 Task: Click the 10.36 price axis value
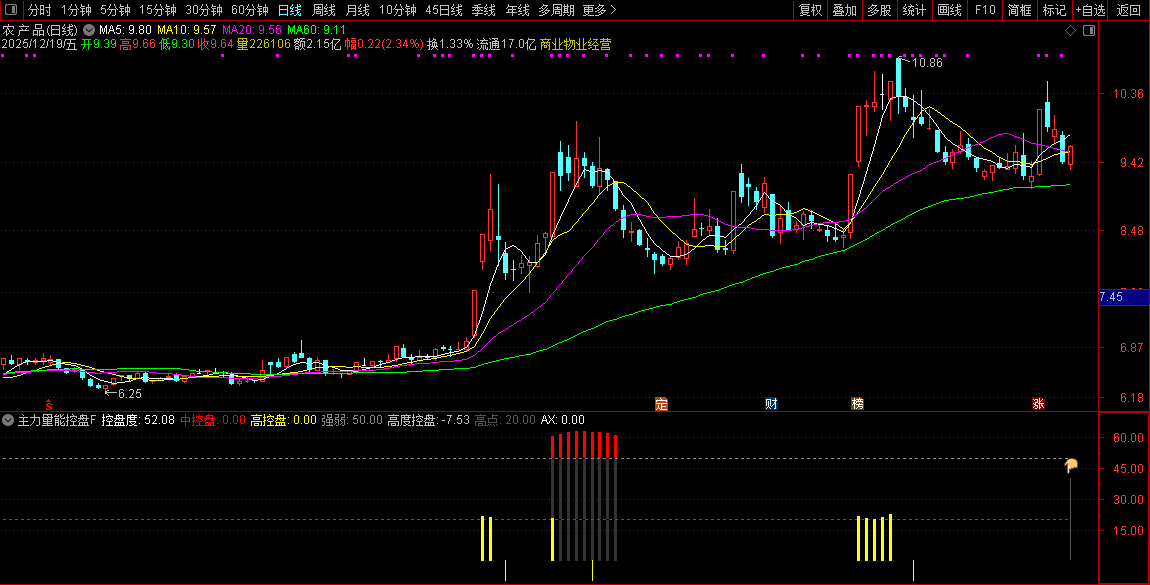(x=1128, y=93)
